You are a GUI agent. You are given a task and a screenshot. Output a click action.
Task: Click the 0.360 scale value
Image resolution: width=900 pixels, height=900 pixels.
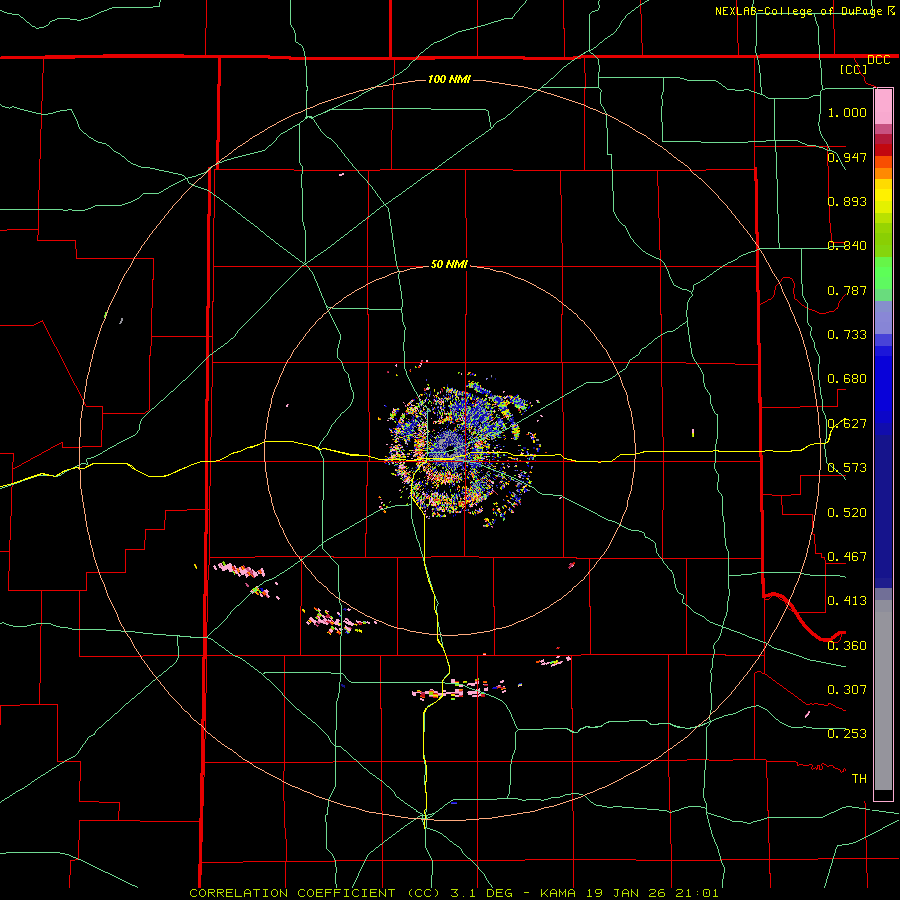tap(847, 646)
